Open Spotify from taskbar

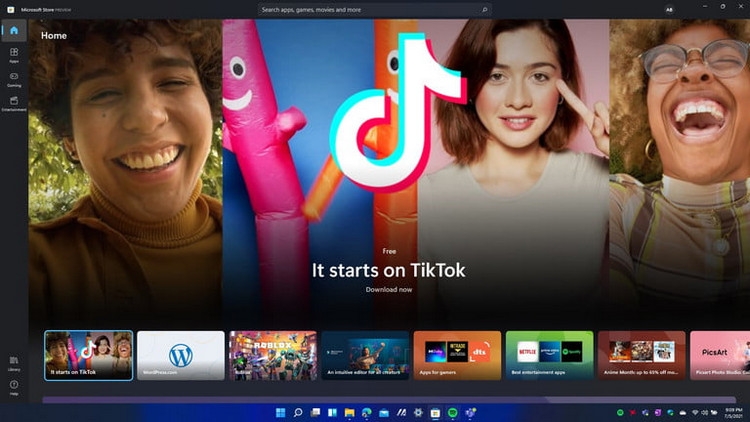pos(452,412)
